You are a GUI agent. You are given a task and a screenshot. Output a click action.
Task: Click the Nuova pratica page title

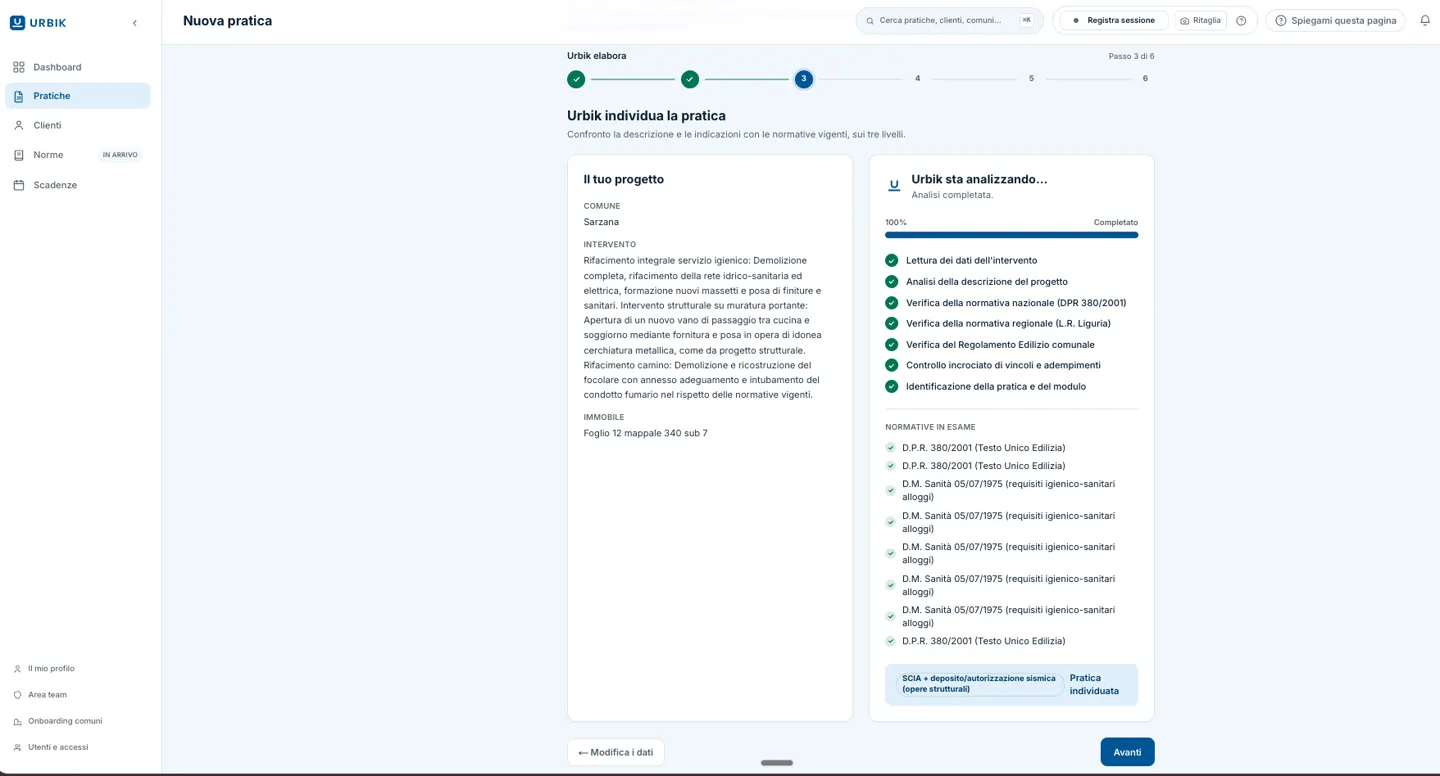pos(227,21)
